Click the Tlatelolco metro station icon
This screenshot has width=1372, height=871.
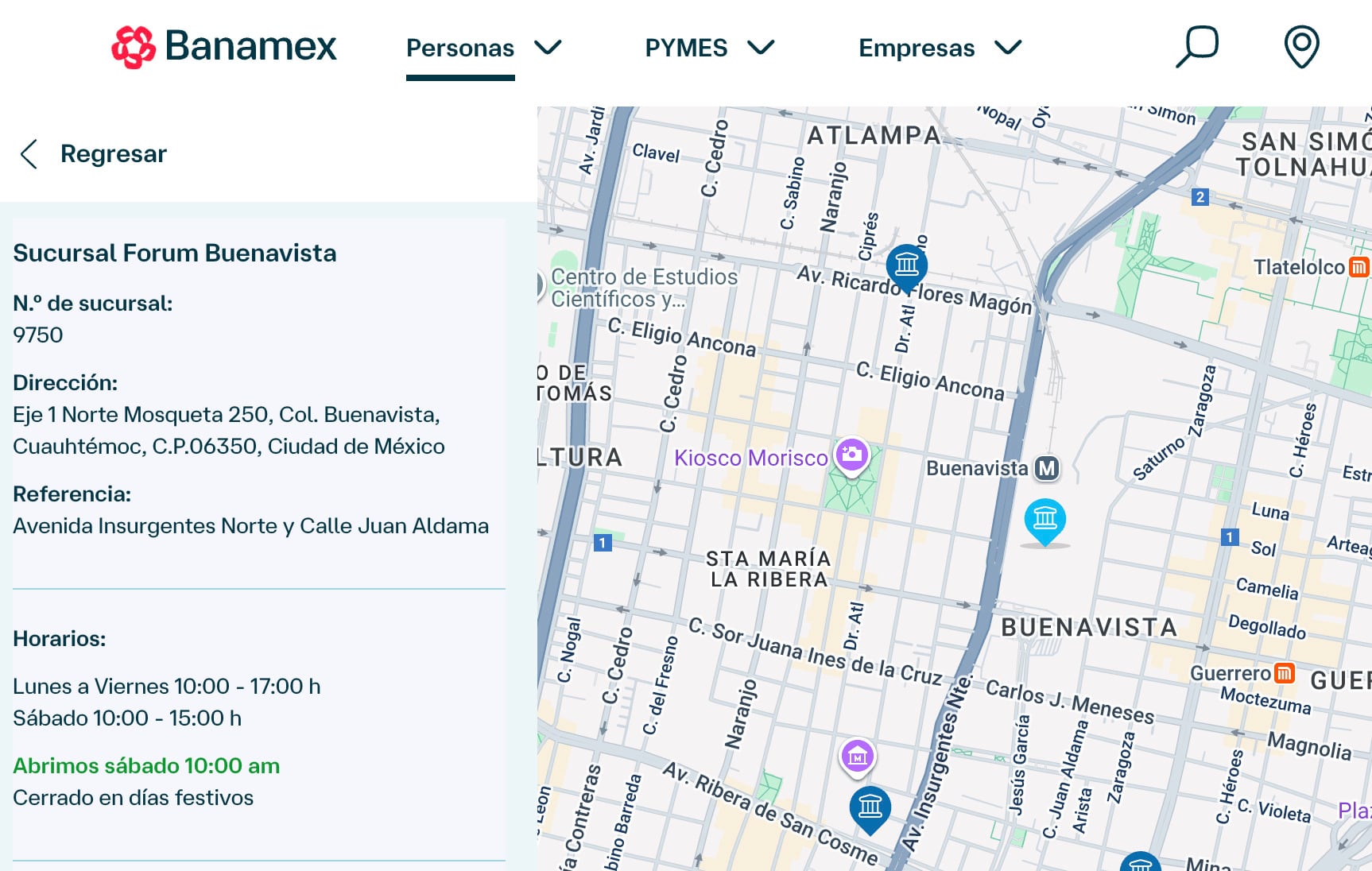pyautogui.click(x=1358, y=267)
